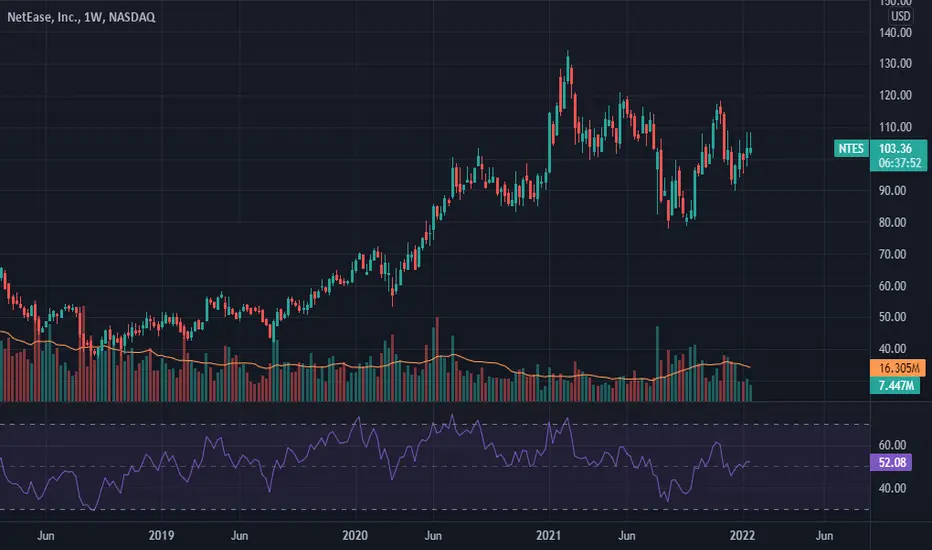The image size is (932, 550).
Task: Click the 80.00 price axis label
Action: pyautogui.click(x=892, y=222)
